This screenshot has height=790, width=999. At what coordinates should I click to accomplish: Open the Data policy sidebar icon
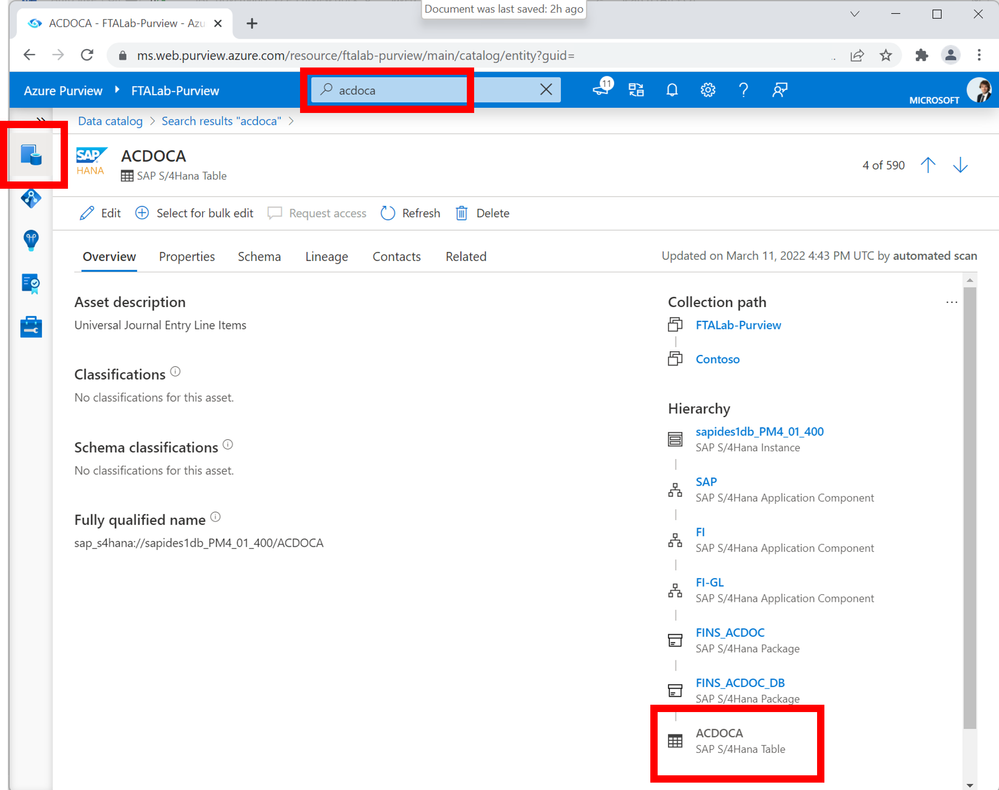click(x=31, y=284)
